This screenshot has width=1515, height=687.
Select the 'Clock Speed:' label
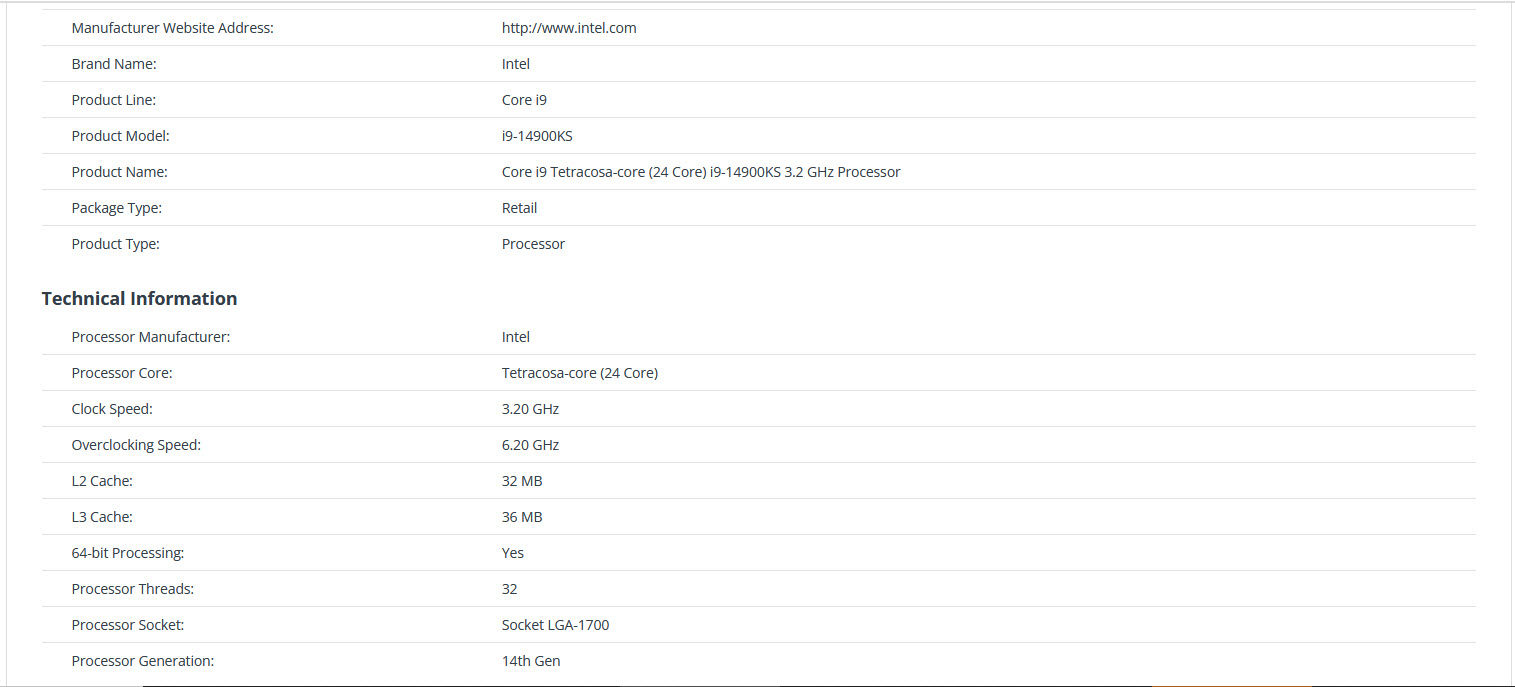pyautogui.click(x=112, y=409)
